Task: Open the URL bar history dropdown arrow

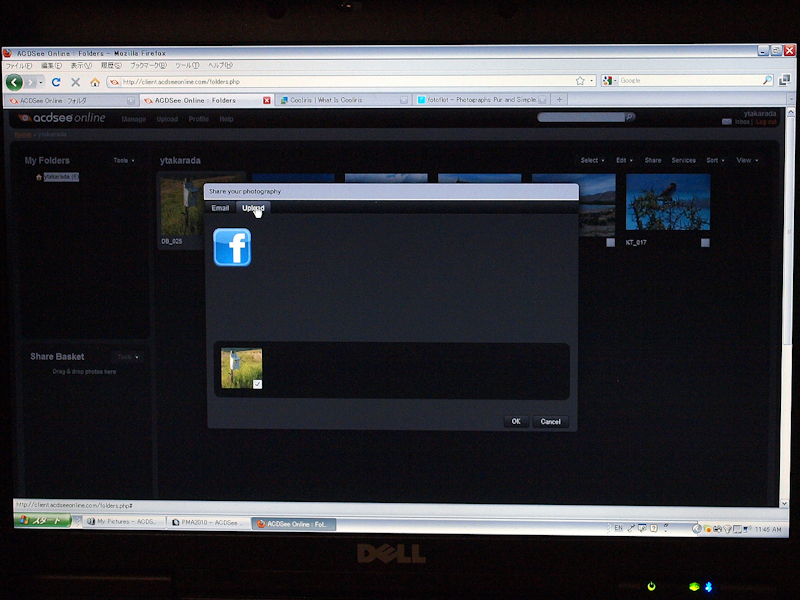Action: pos(591,81)
